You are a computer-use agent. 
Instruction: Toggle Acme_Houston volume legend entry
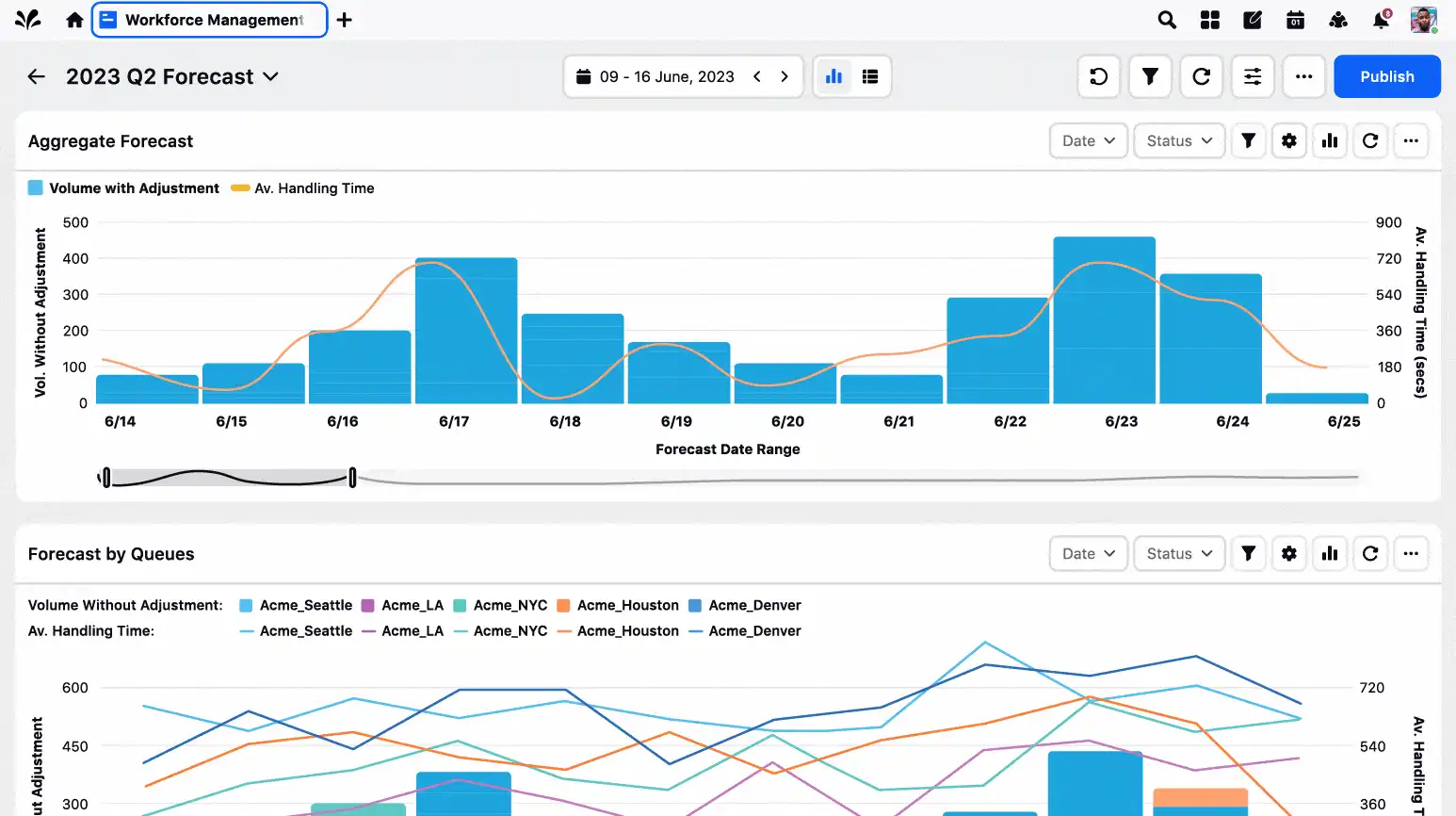618,605
